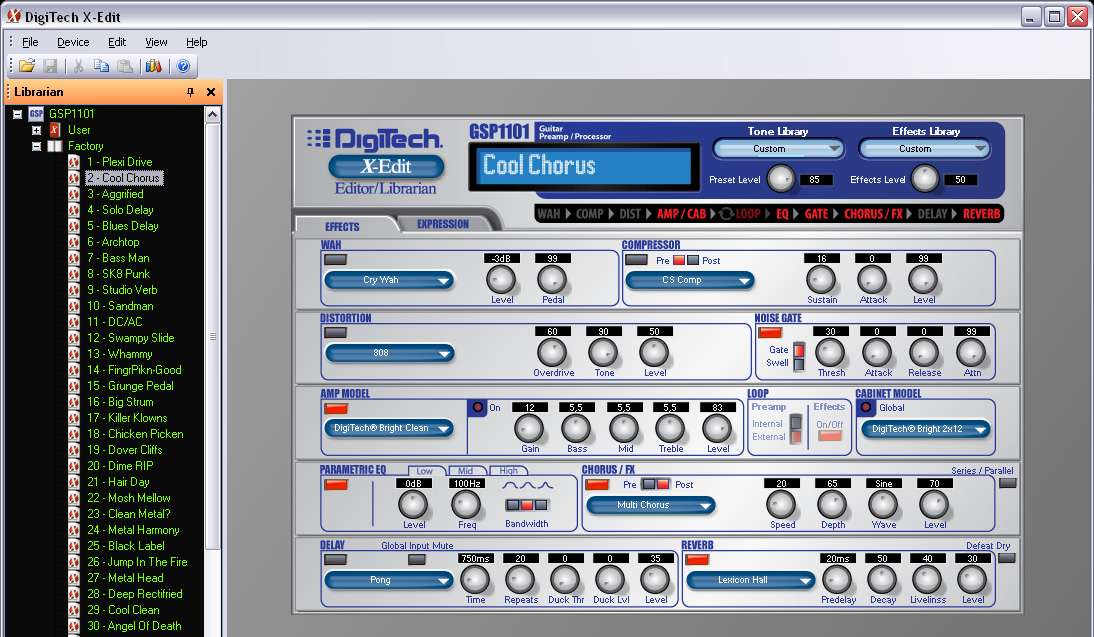The image size is (1094, 637).
Task: Select the 3 - Aggrified preset
Action: click(115, 194)
